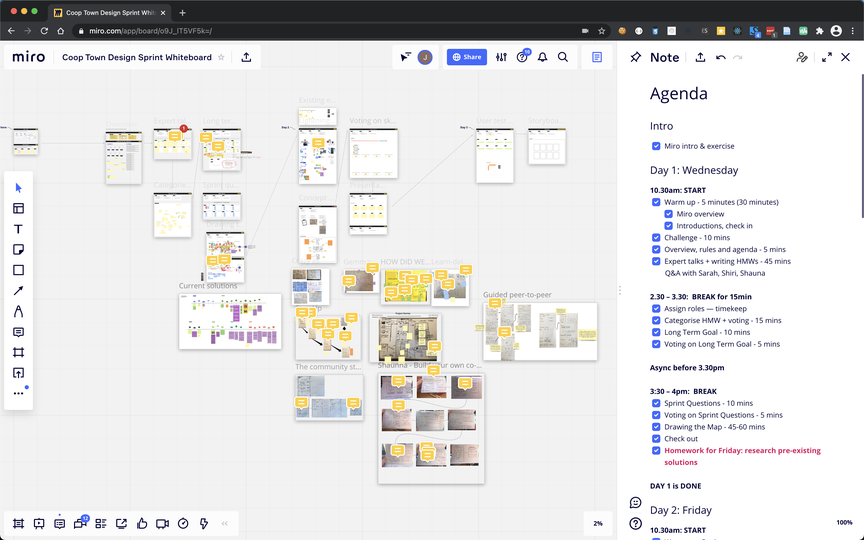
Task: Toggle Homework for Friday checkbox
Action: pos(656,451)
